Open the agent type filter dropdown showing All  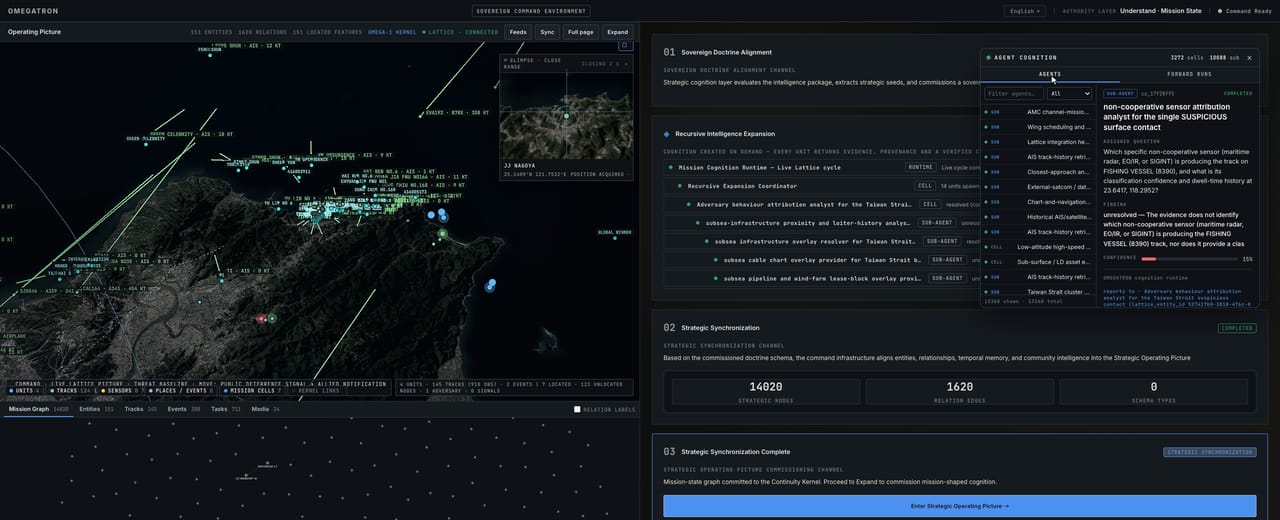coord(1069,93)
